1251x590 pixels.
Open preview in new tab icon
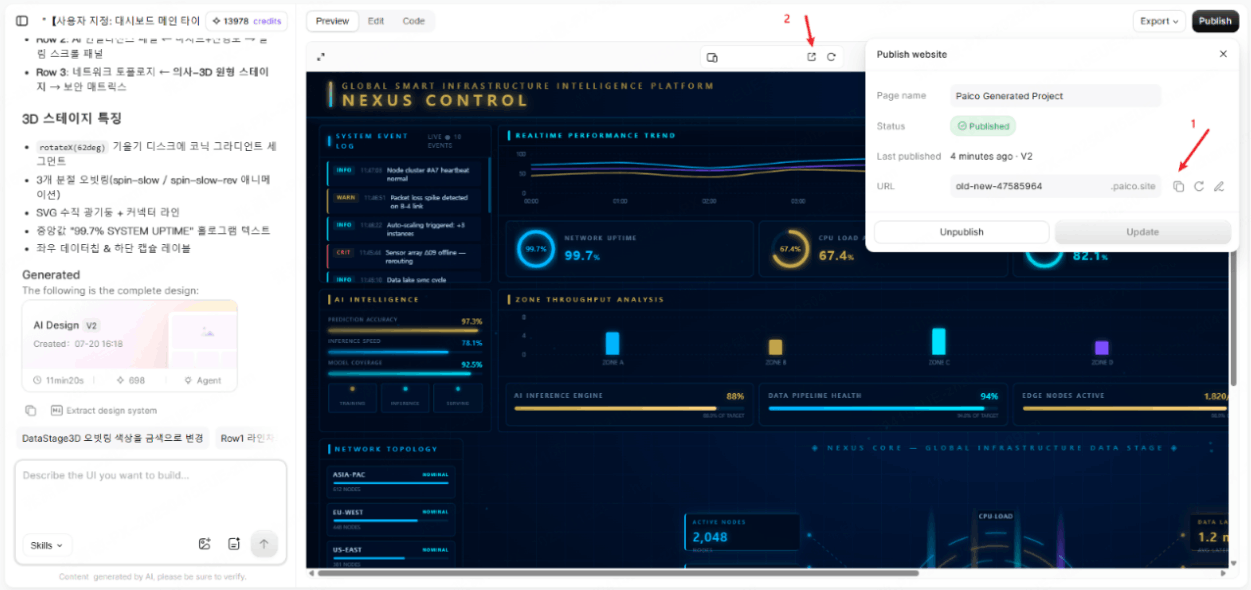[811, 57]
